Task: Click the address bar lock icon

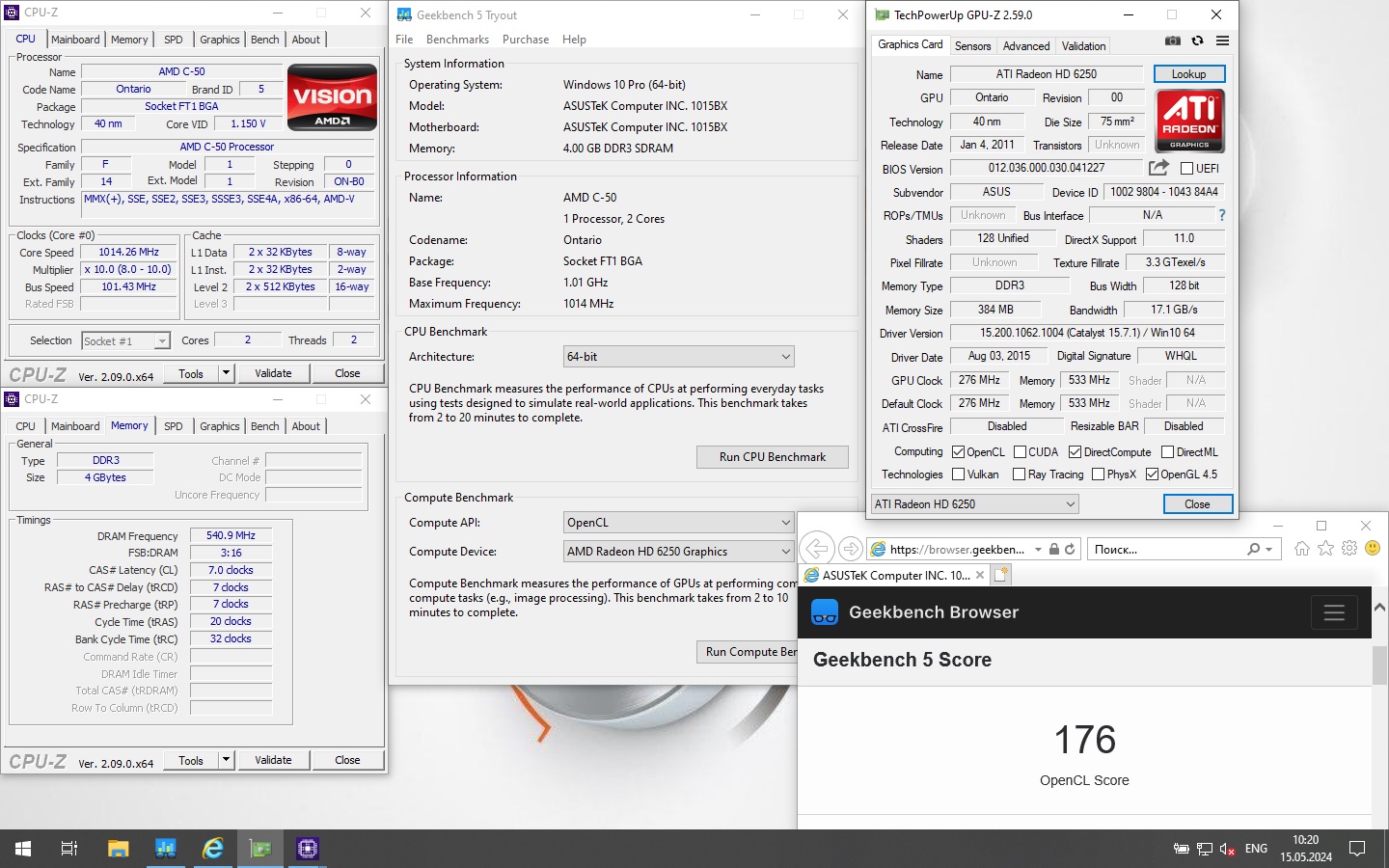Action: pyautogui.click(x=1054, y=549)
